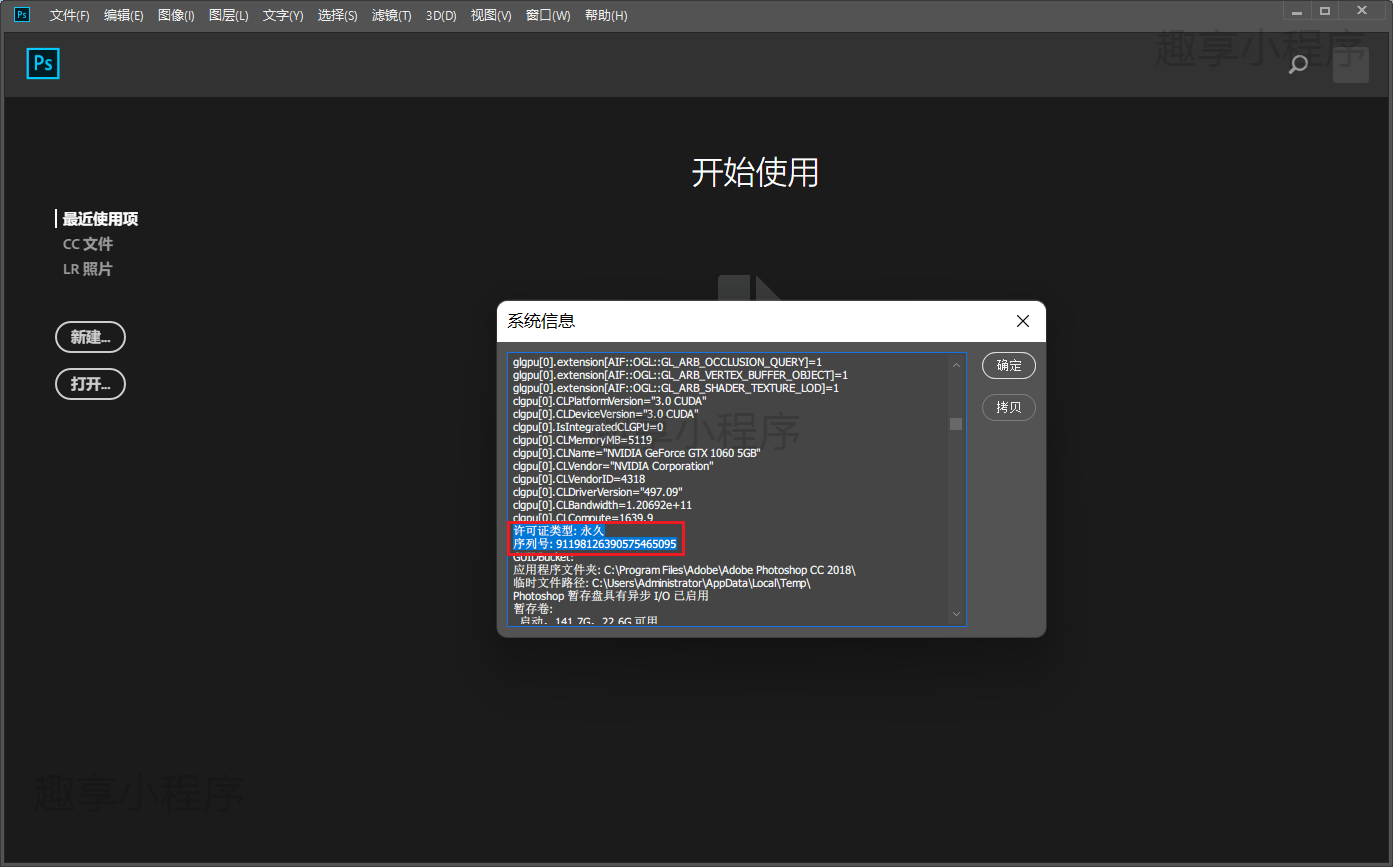Click the 应用程序文件夹 path line
Screen dimensions: 1393x867
[684, 570]
